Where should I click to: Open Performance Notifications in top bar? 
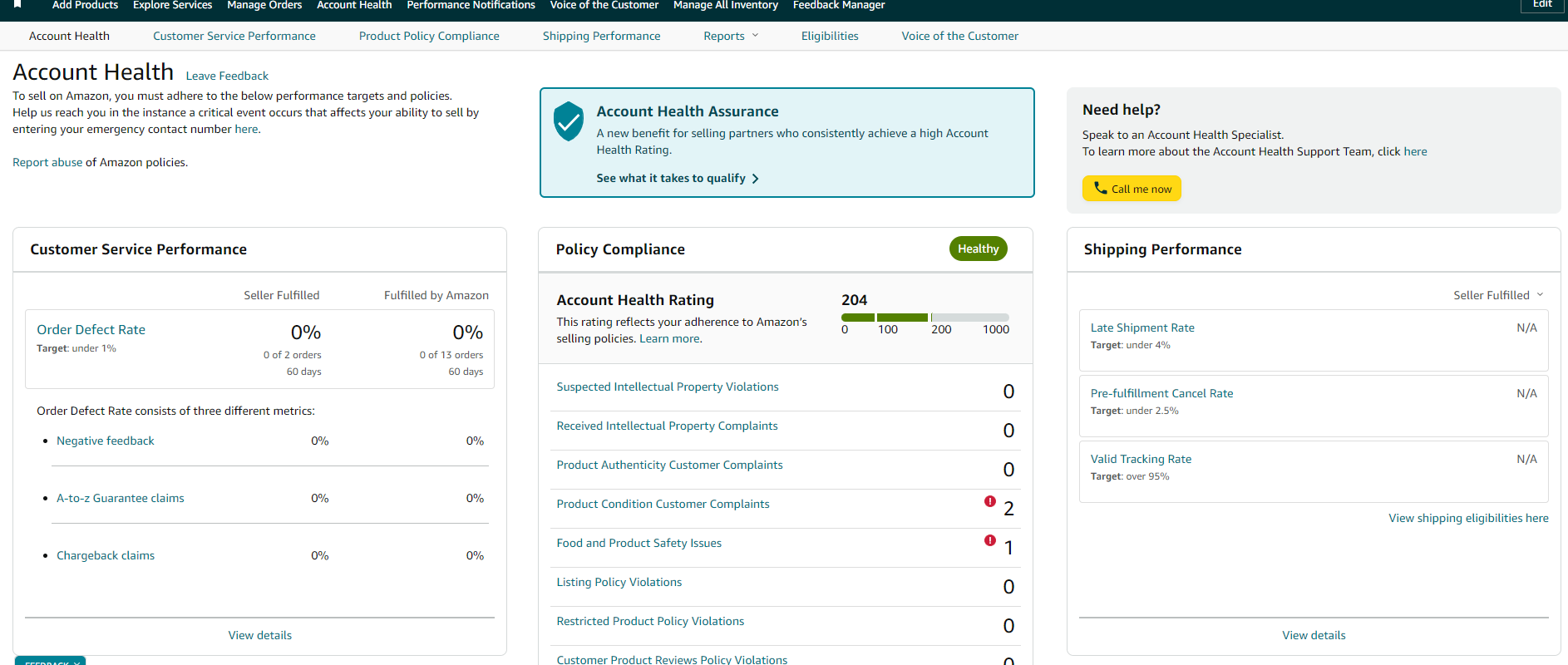471,5
